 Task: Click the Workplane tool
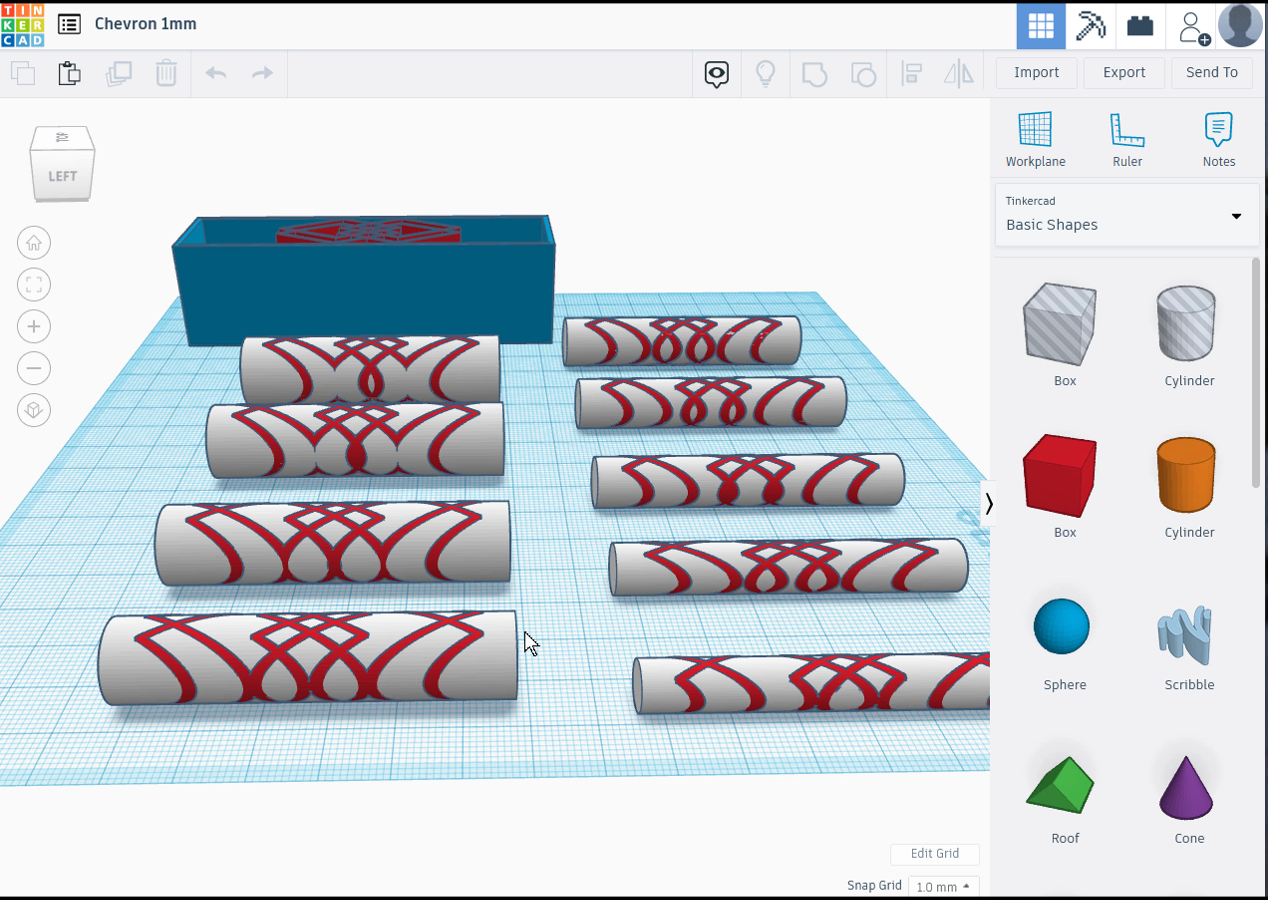(x=1035, y=140)
